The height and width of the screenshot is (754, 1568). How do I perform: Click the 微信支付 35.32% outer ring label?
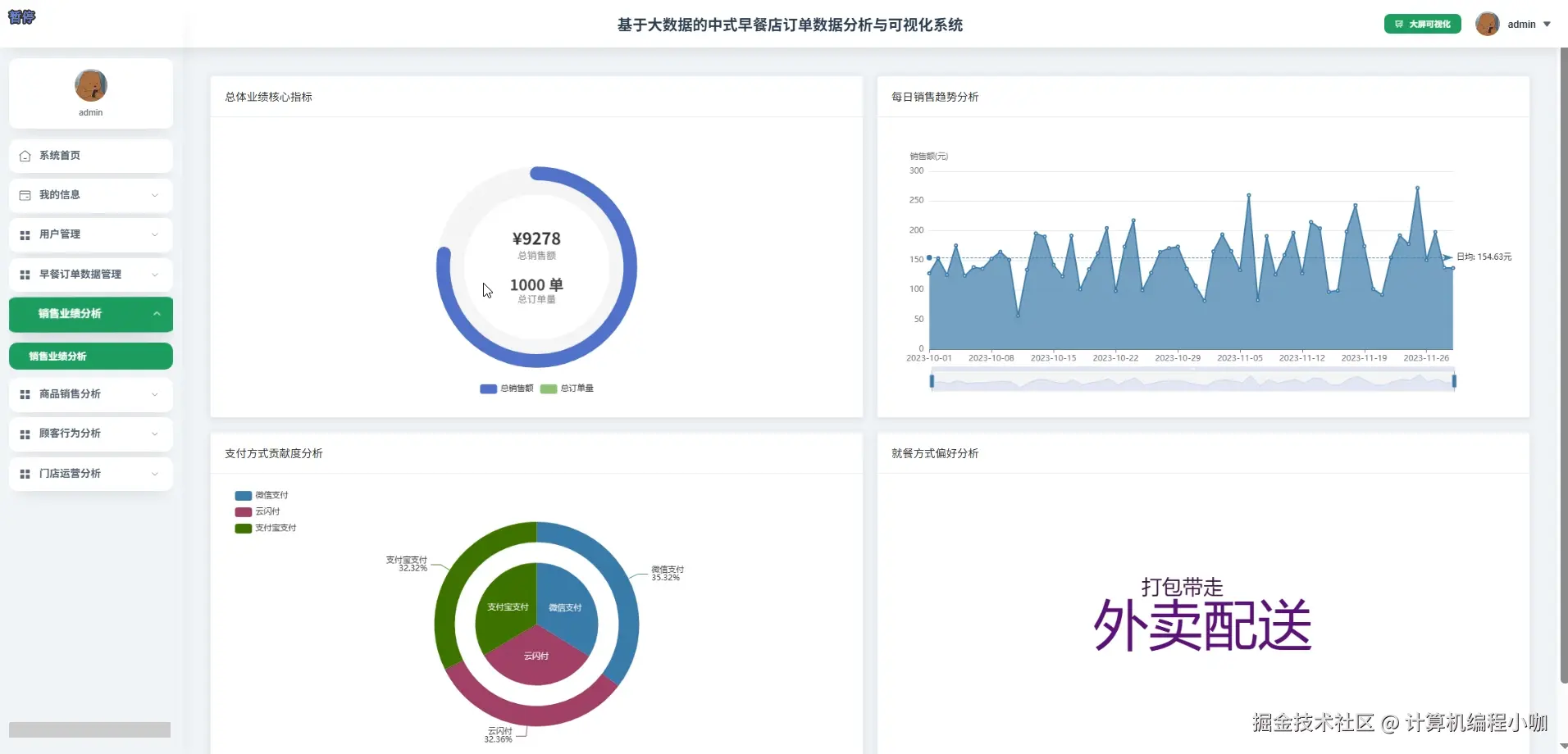[x=668, y=573]
